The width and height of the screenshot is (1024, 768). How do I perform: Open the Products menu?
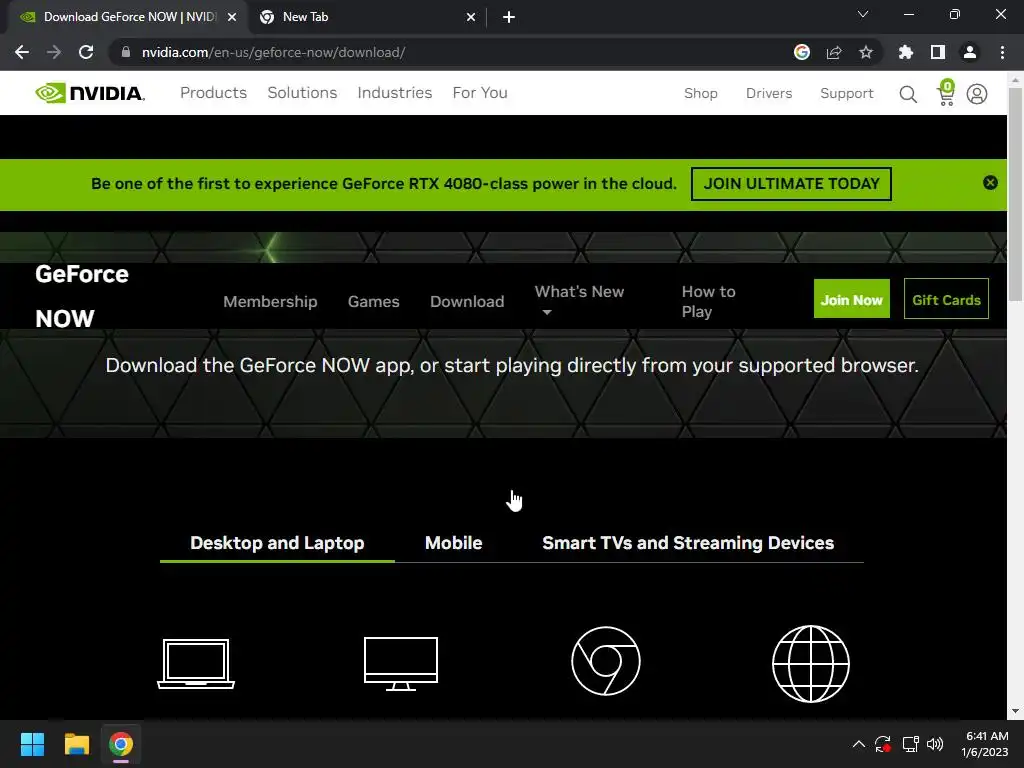click(214, 93)
